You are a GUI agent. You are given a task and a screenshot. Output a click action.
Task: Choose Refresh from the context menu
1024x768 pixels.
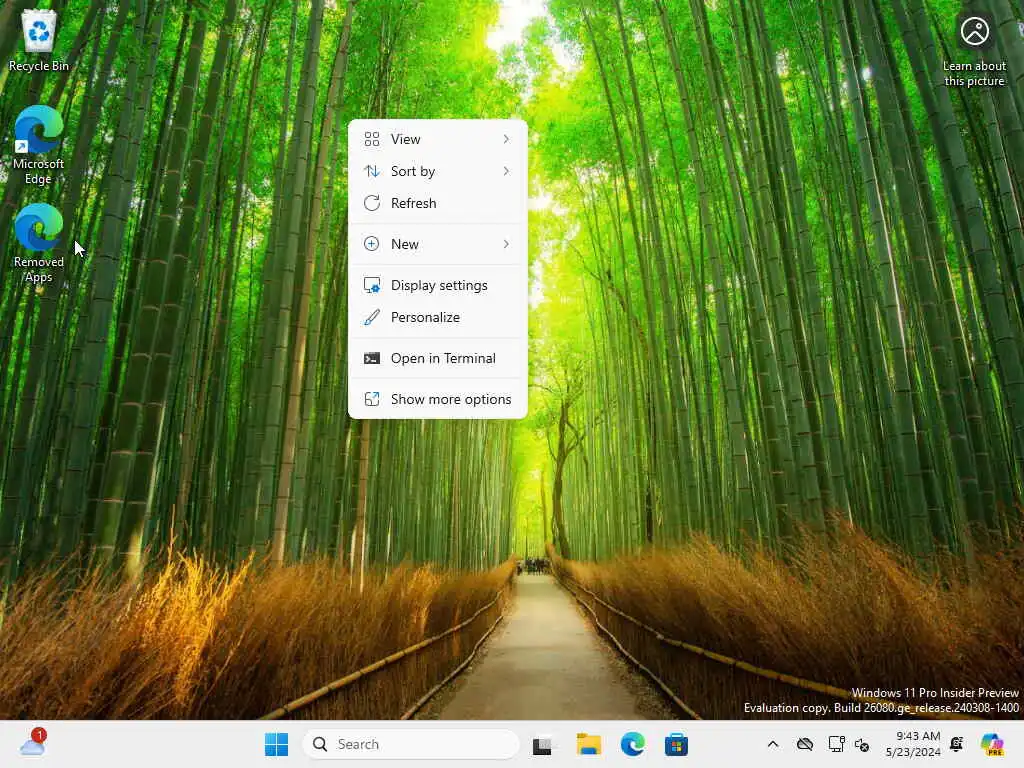[x=438, y=203]
